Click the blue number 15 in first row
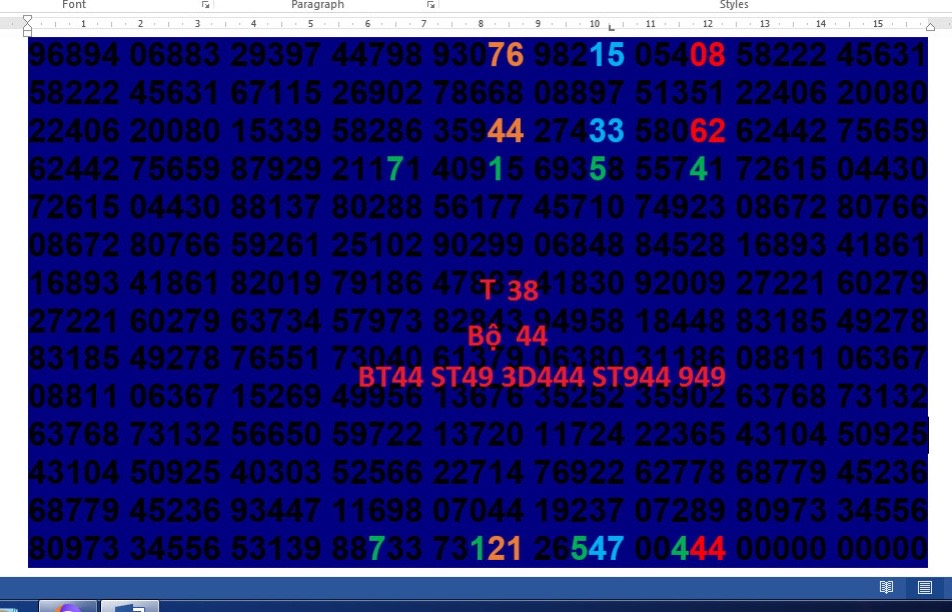The height and width of the screenshot is (612, 952). pos(607,54)
